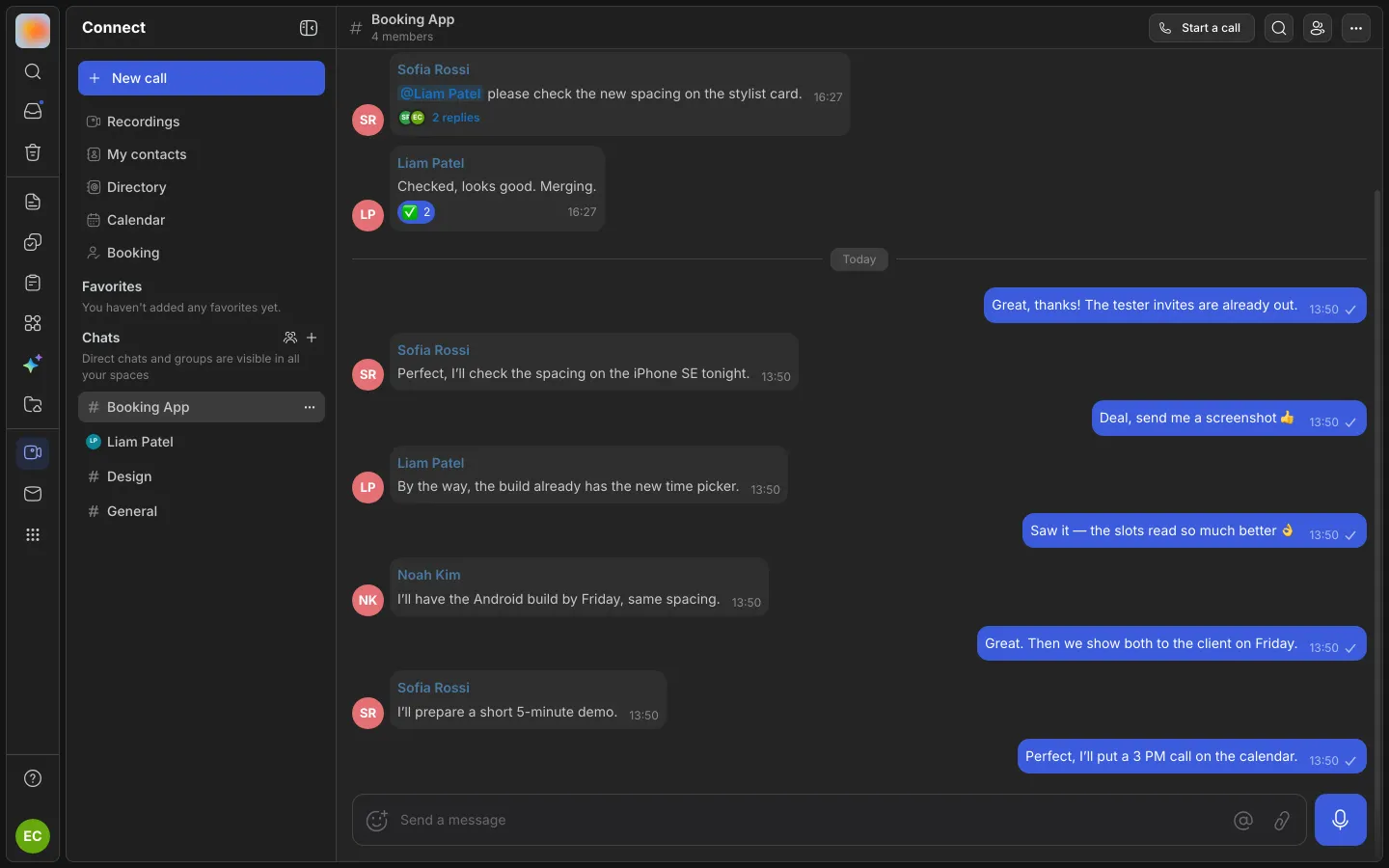Open the 2 replies thread link
This screenshot has width=1389, height=868.
pyautogui.click(x=455, y=118)
